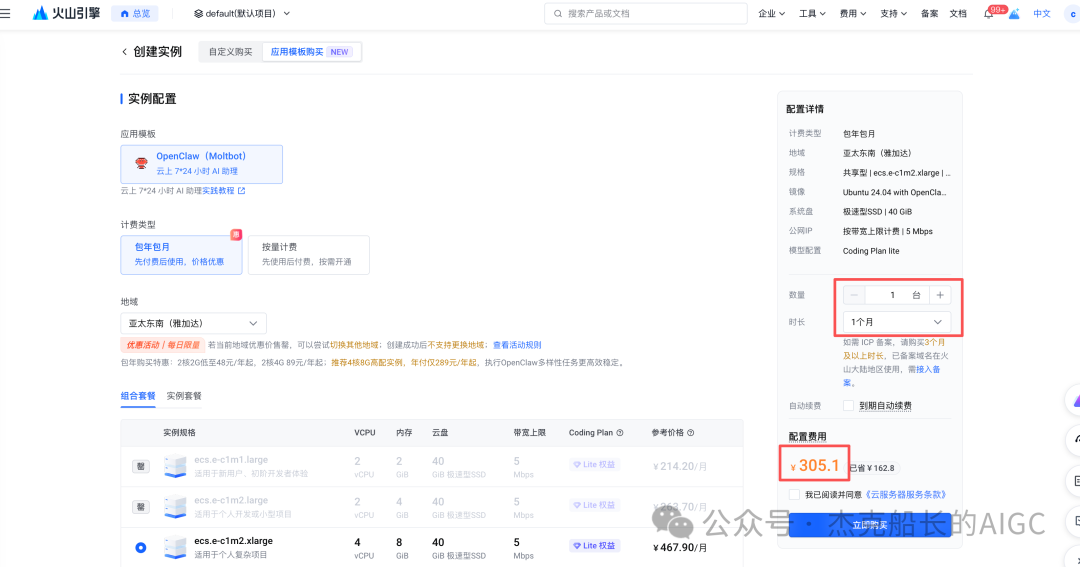Toggle 到期自动续费 checkbox

click(849, 406)
